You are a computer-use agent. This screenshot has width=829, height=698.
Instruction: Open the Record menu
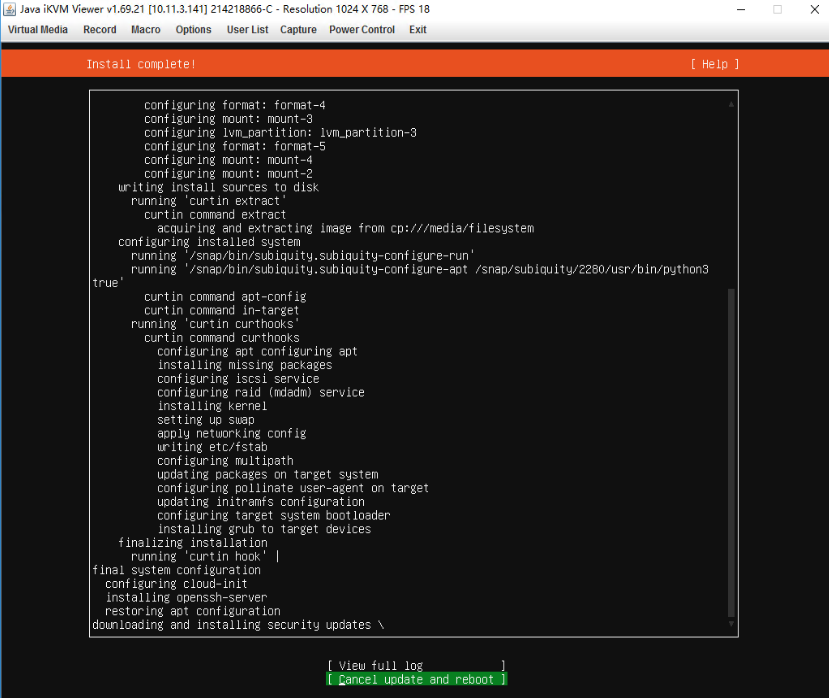click(x=99, y=30)
